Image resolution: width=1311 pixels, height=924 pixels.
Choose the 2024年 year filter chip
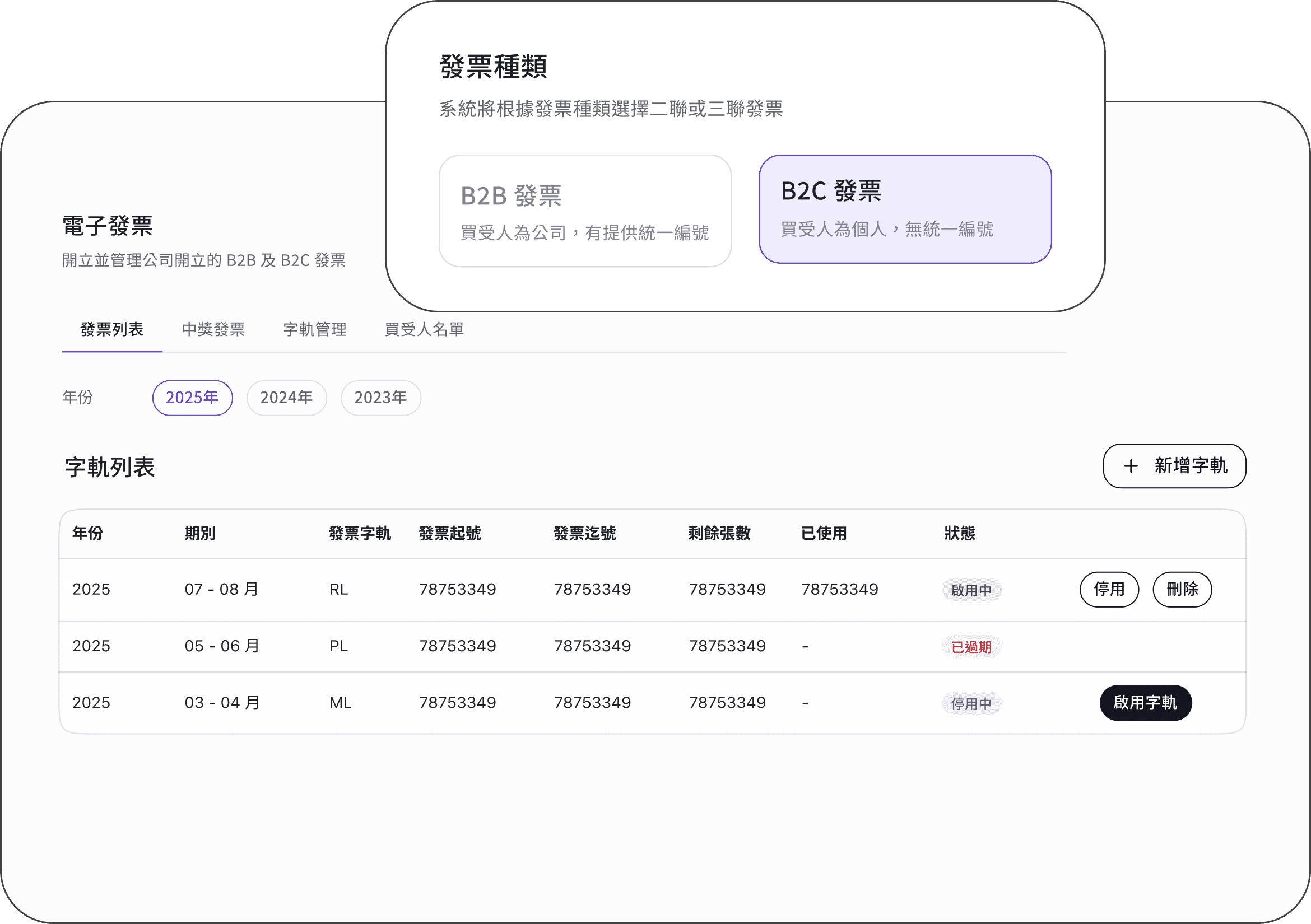click(x=287, y=398)
